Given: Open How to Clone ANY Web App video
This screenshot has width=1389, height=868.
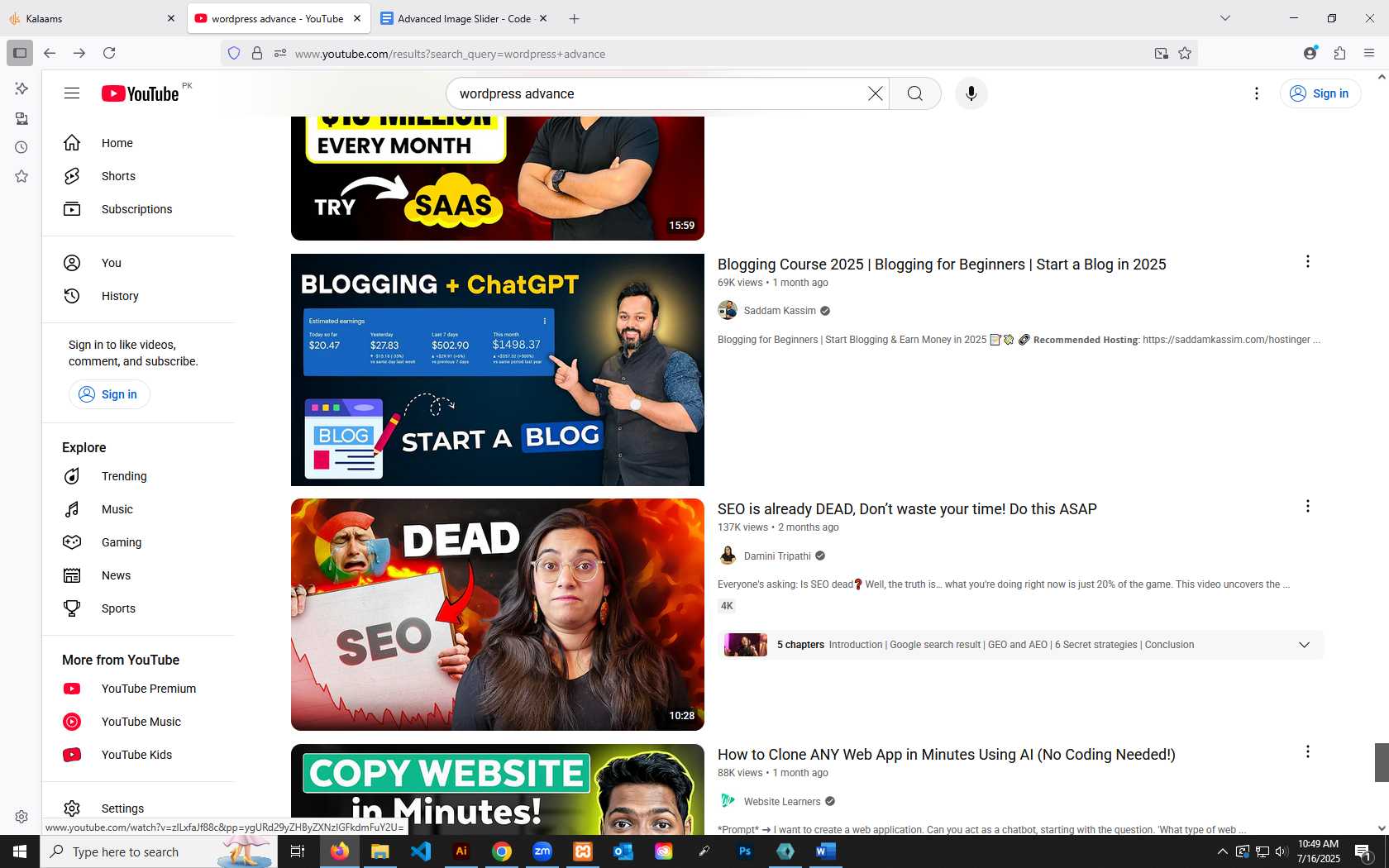Looking at the screenshot, I should (947, 755).
